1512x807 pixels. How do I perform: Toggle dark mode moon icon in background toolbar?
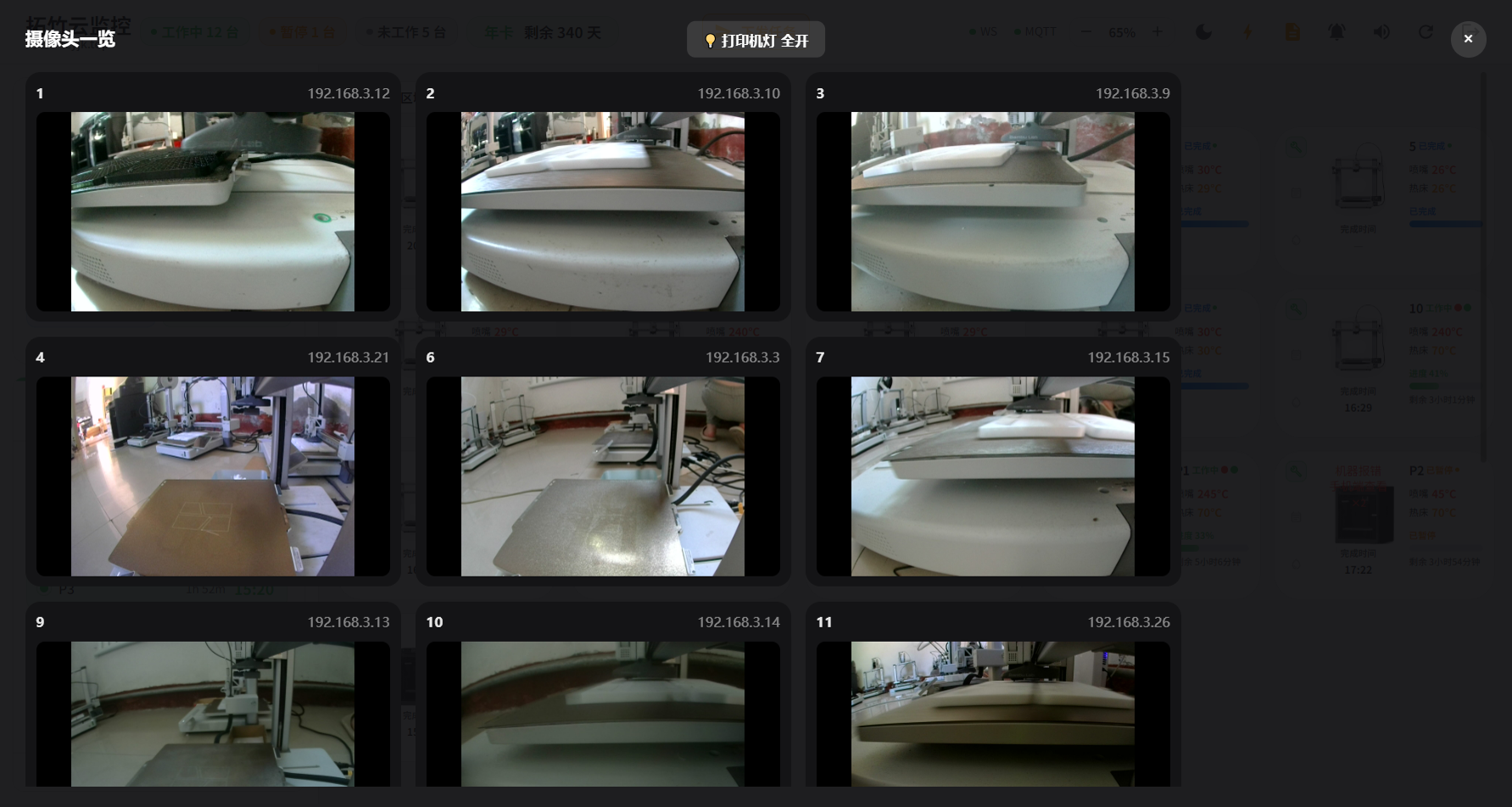click(1203, 32)
